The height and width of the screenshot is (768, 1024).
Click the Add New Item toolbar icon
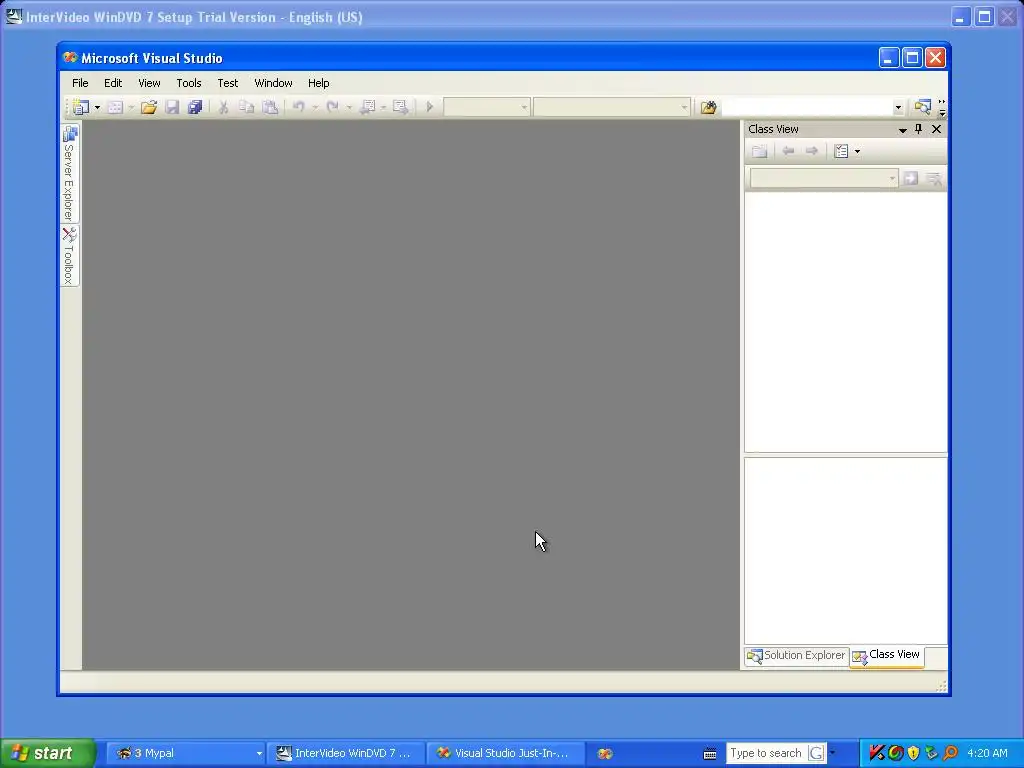point(116,107)
